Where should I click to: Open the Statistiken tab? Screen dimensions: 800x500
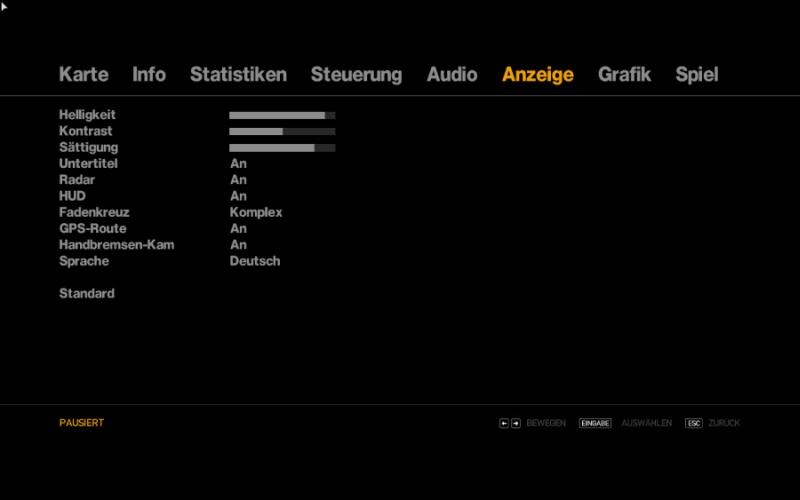(x=238, y=74)
